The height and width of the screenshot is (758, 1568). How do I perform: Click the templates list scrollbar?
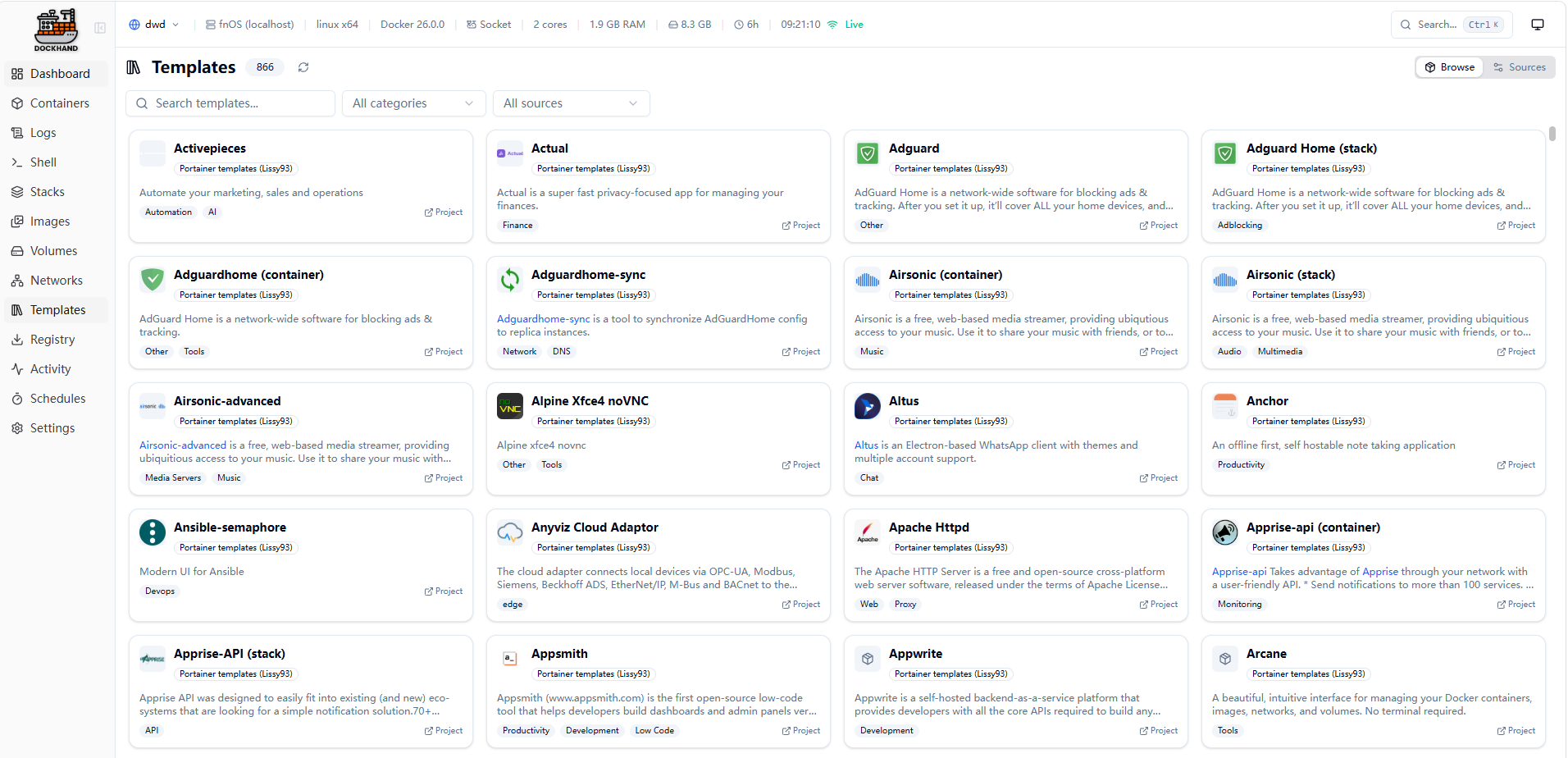coord(1552,134)
